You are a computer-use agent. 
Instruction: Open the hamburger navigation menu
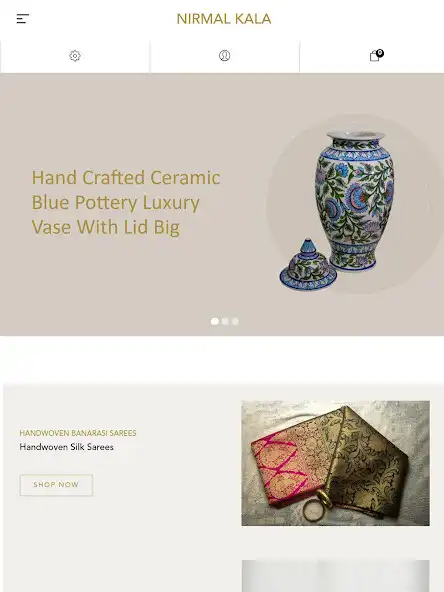point(23,18)
